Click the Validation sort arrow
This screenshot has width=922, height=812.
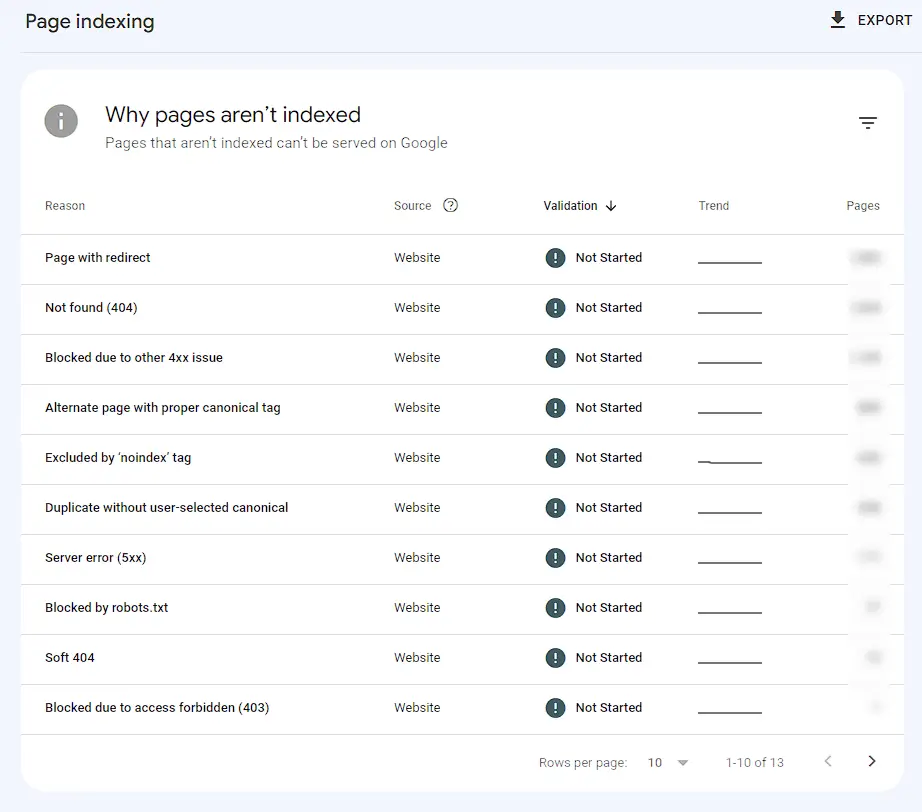click(x=611, y=206)
